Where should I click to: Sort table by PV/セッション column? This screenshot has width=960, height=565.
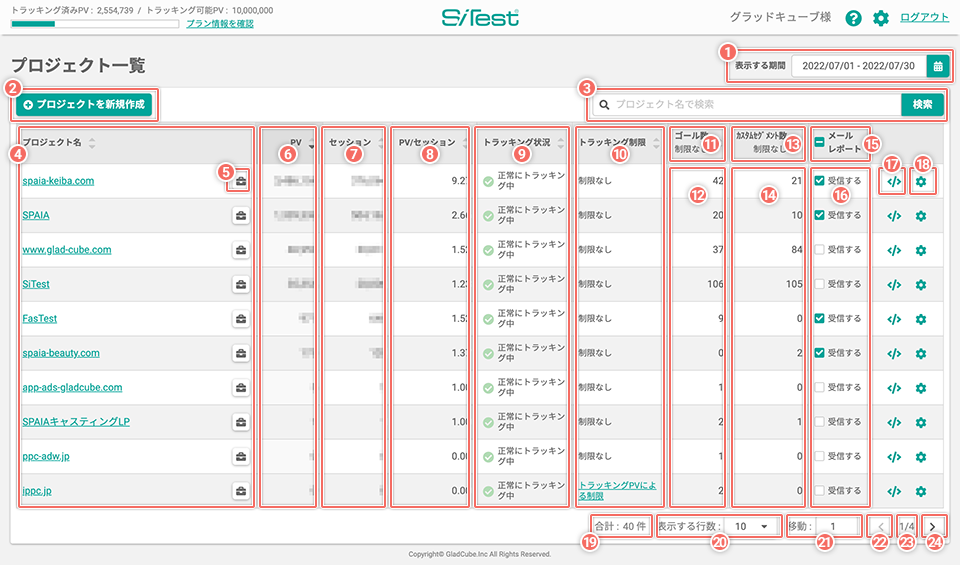465,143
